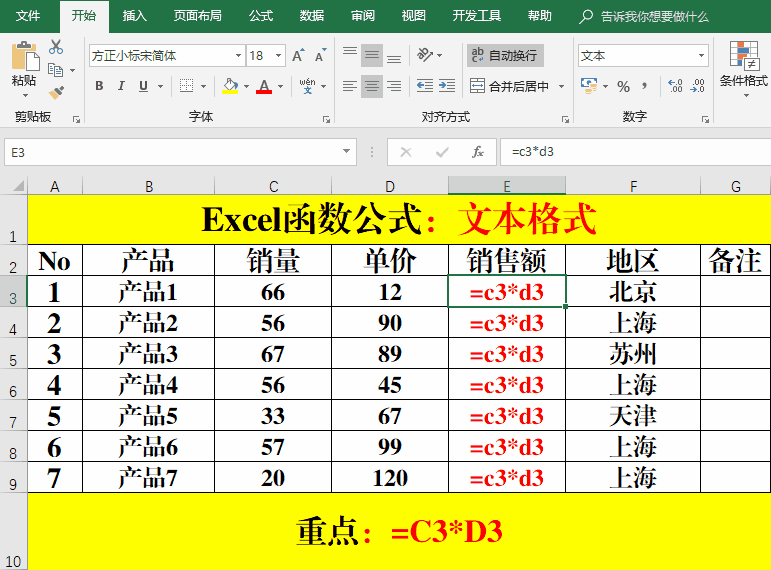Click the text orientation icon
Screen dimensions: 771x570
pos(425,55)
